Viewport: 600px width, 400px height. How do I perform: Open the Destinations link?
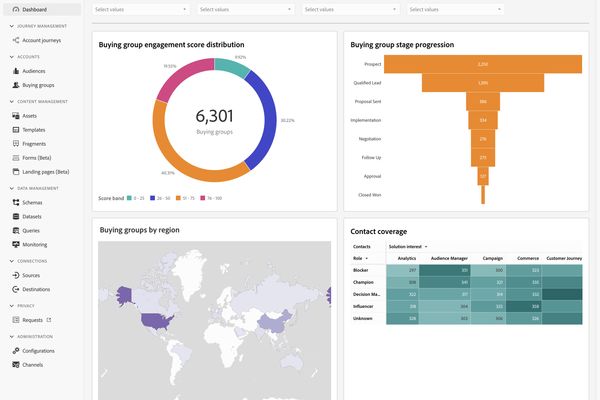tap(36, 289)
